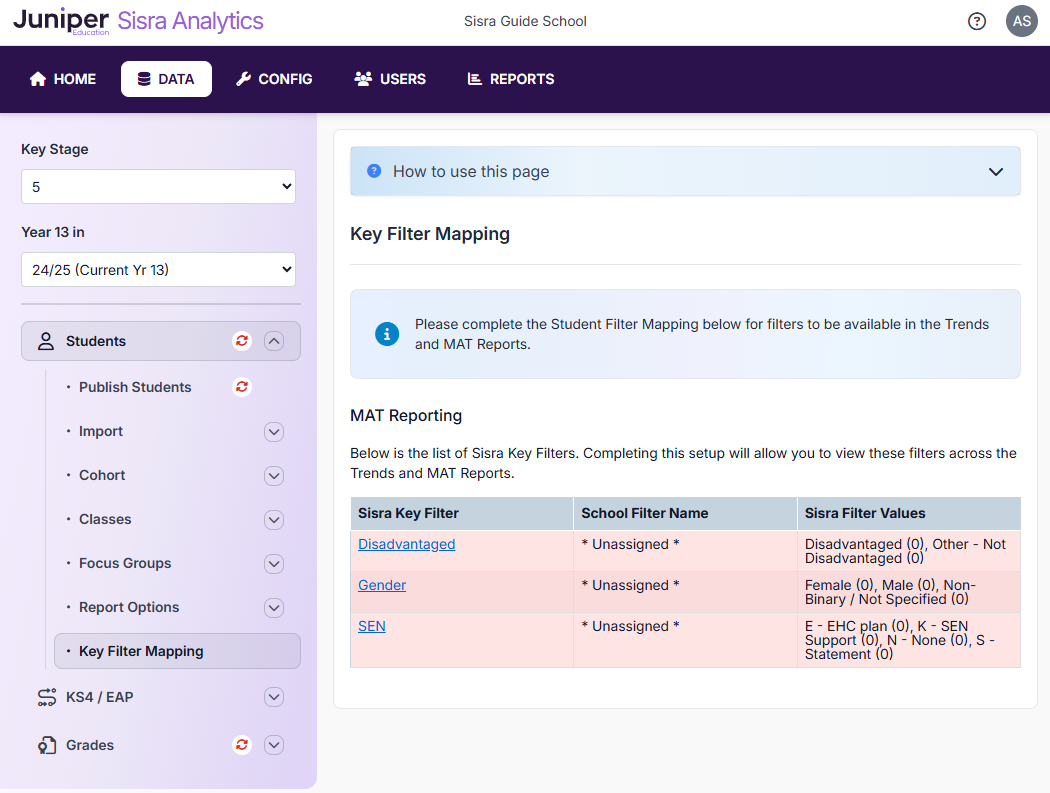Click the Grades document icon
Image resolution: width=1050 pixels, height=793 pixels.
pos(47,745)
